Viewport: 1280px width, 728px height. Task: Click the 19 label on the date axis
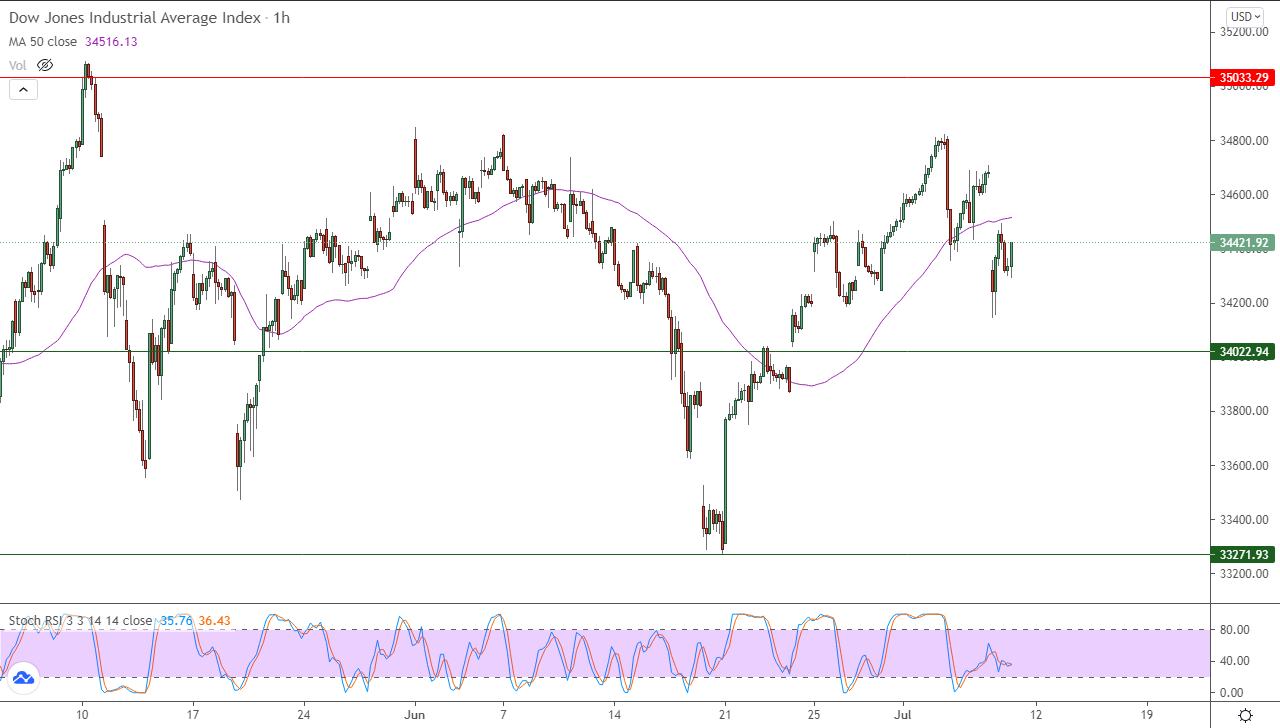(x=1146, y=715)
